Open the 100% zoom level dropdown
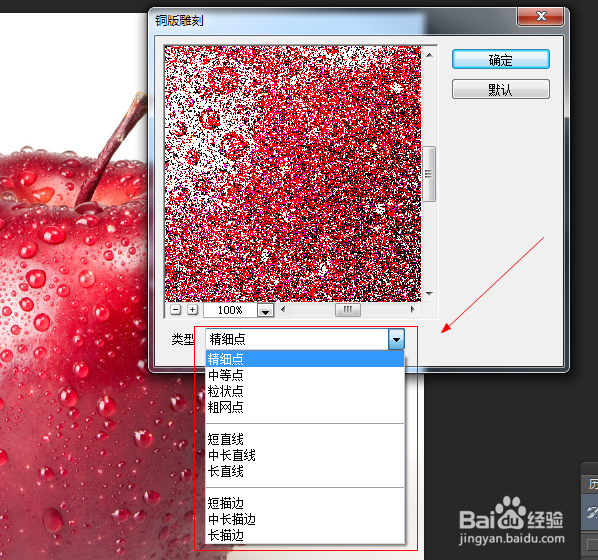This screenshot has height=560, width=598. (265, 310)
